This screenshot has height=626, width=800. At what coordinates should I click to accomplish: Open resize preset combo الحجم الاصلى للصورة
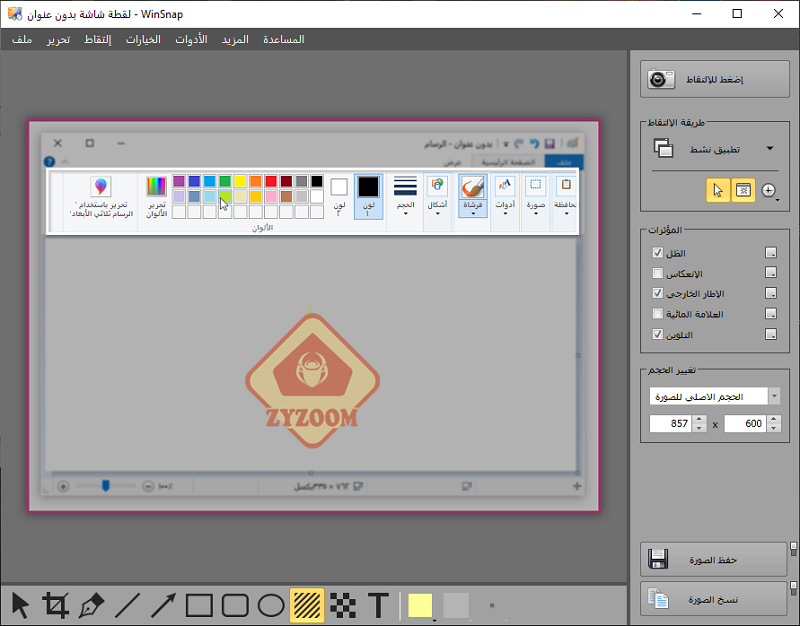714,396
